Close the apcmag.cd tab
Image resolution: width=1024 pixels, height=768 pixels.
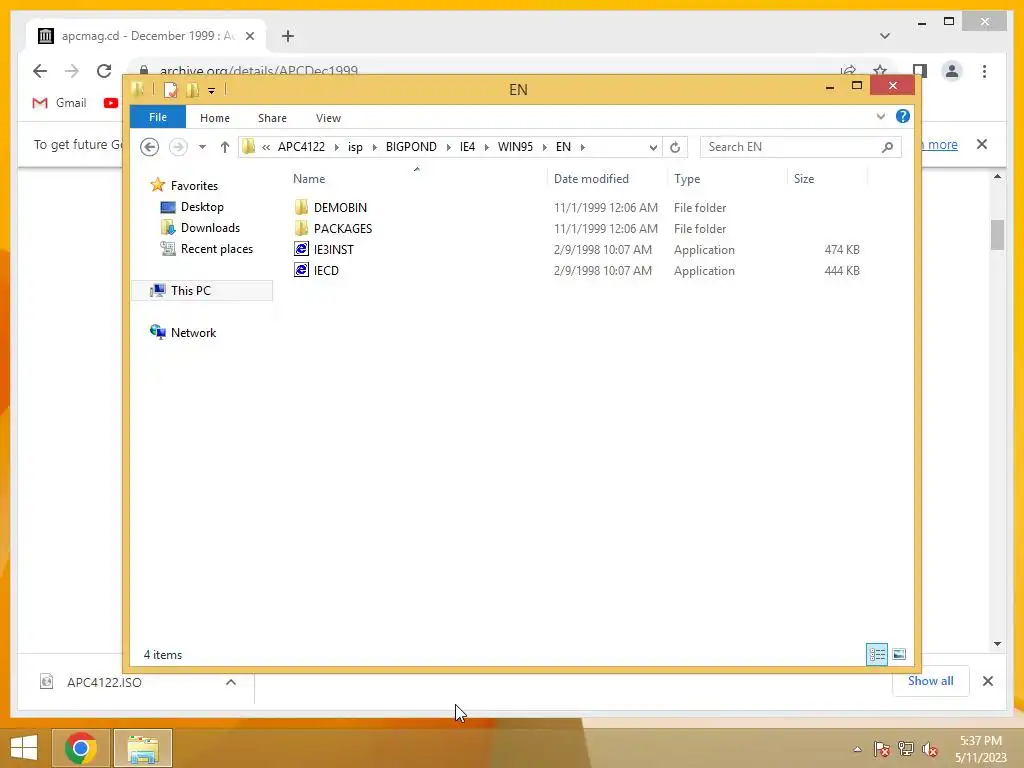click(x=249, y=36)
